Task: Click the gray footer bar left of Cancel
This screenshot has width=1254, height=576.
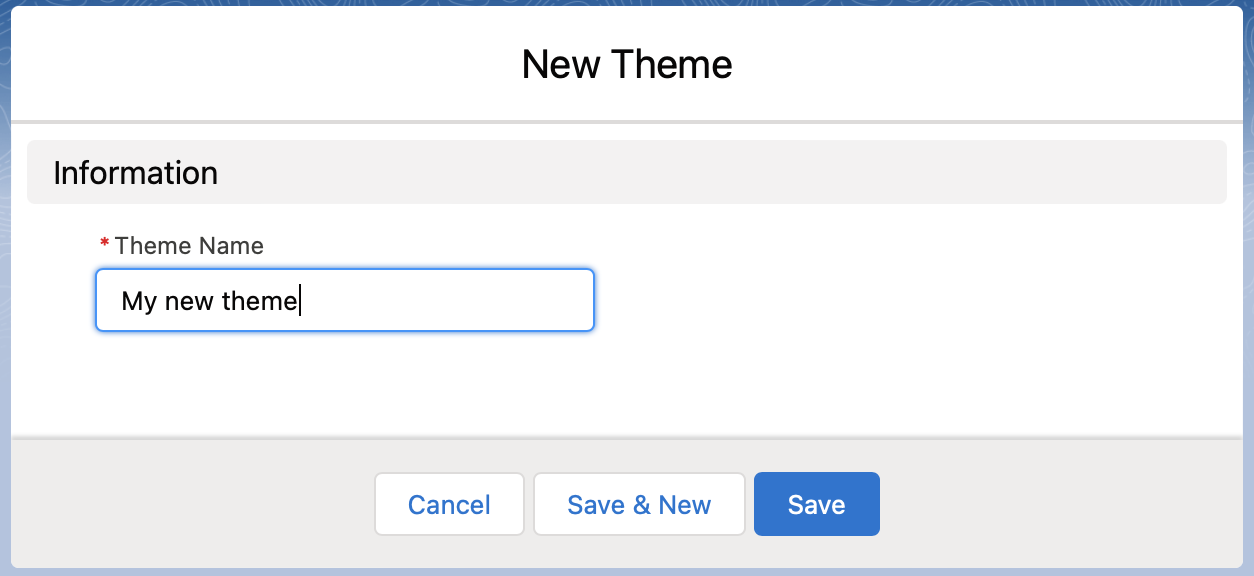Action: tap(190, 504)
